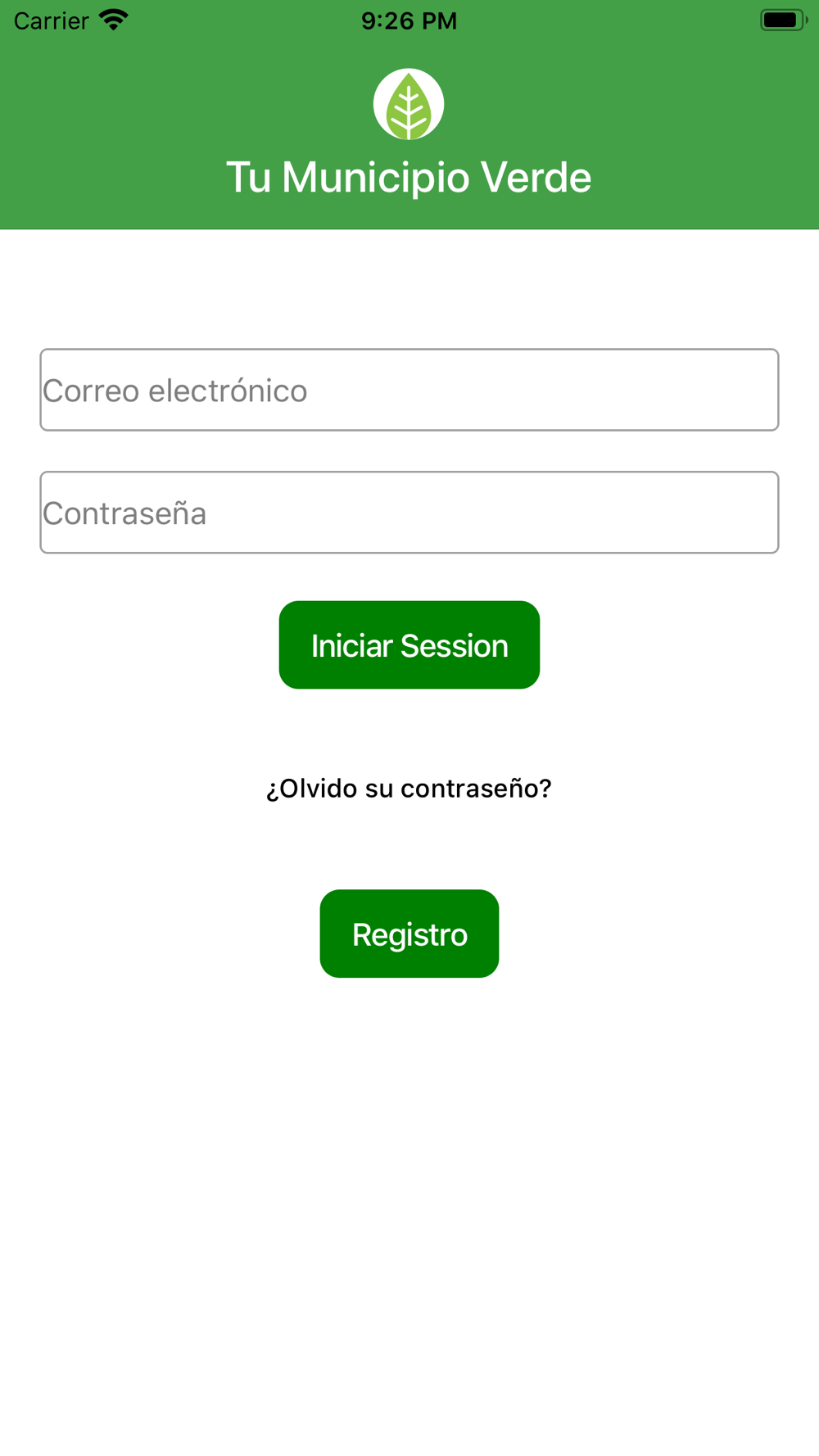Click the placeholder text Correo electrónico
The width and height of the screenshot is (819, 1456).
175,391
